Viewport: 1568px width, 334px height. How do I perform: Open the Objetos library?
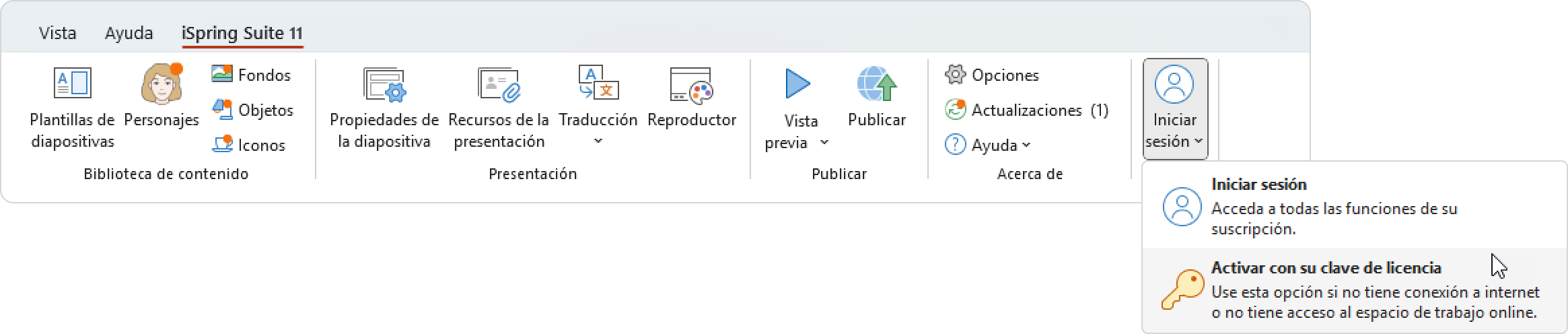click(222, 110)
